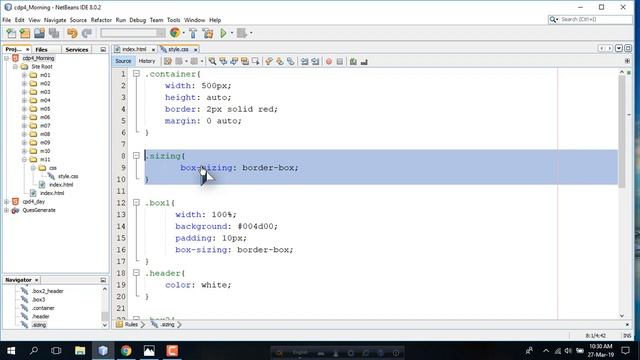Collapse the m11 folder node
This screenshot has width=640, height=360.
[24, 160]
